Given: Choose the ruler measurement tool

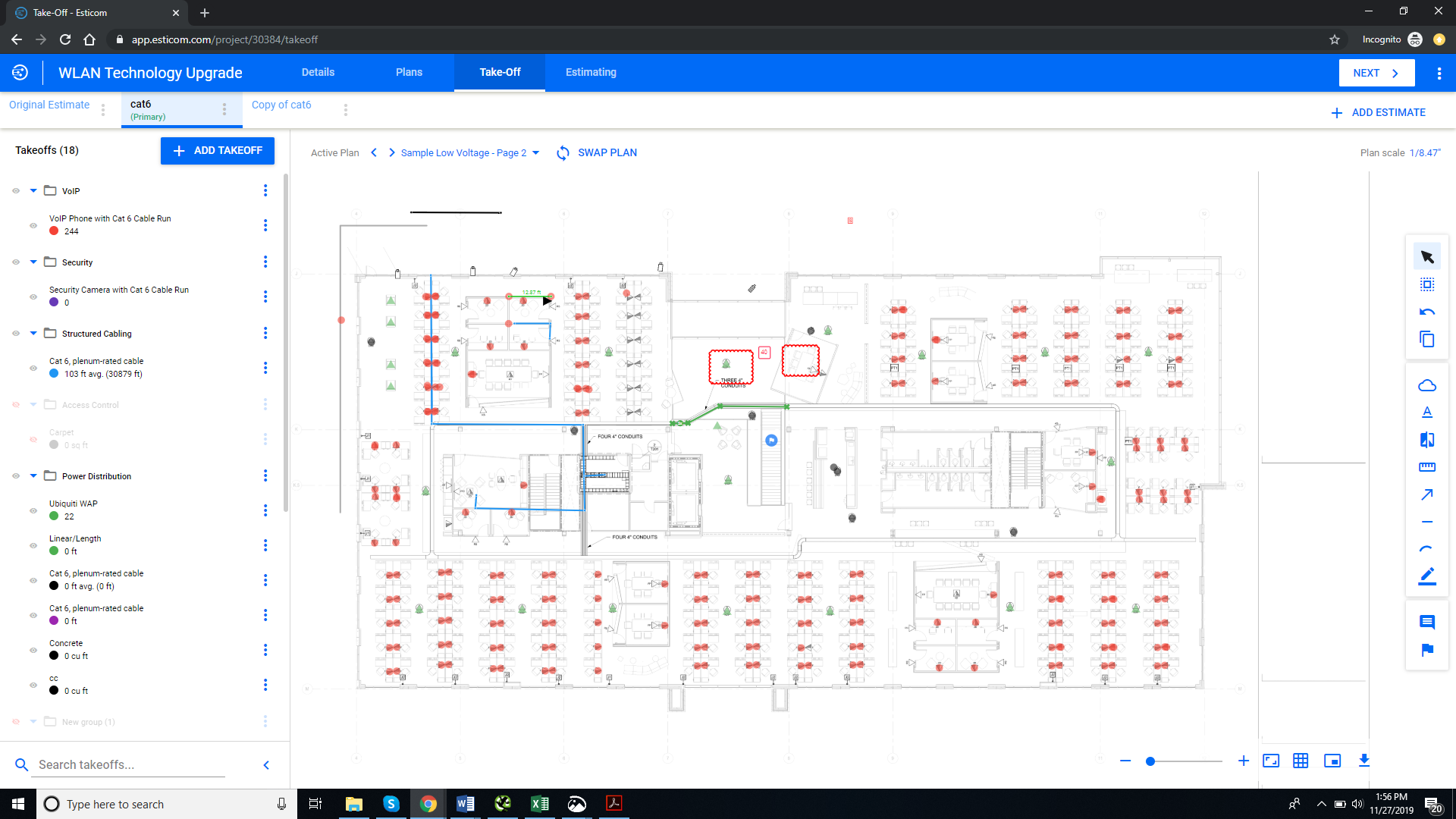Looking at the screenshot, I should 1426,467.
